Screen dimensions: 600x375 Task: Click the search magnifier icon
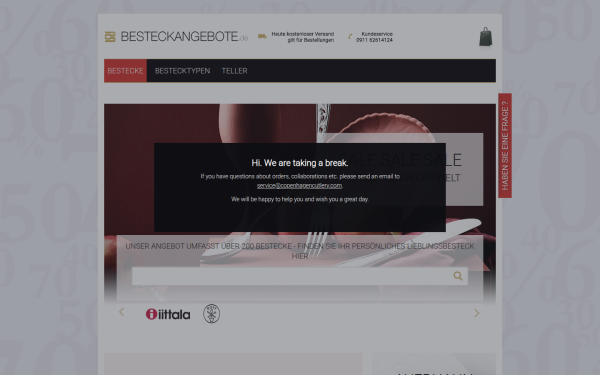tap(458, 276)
